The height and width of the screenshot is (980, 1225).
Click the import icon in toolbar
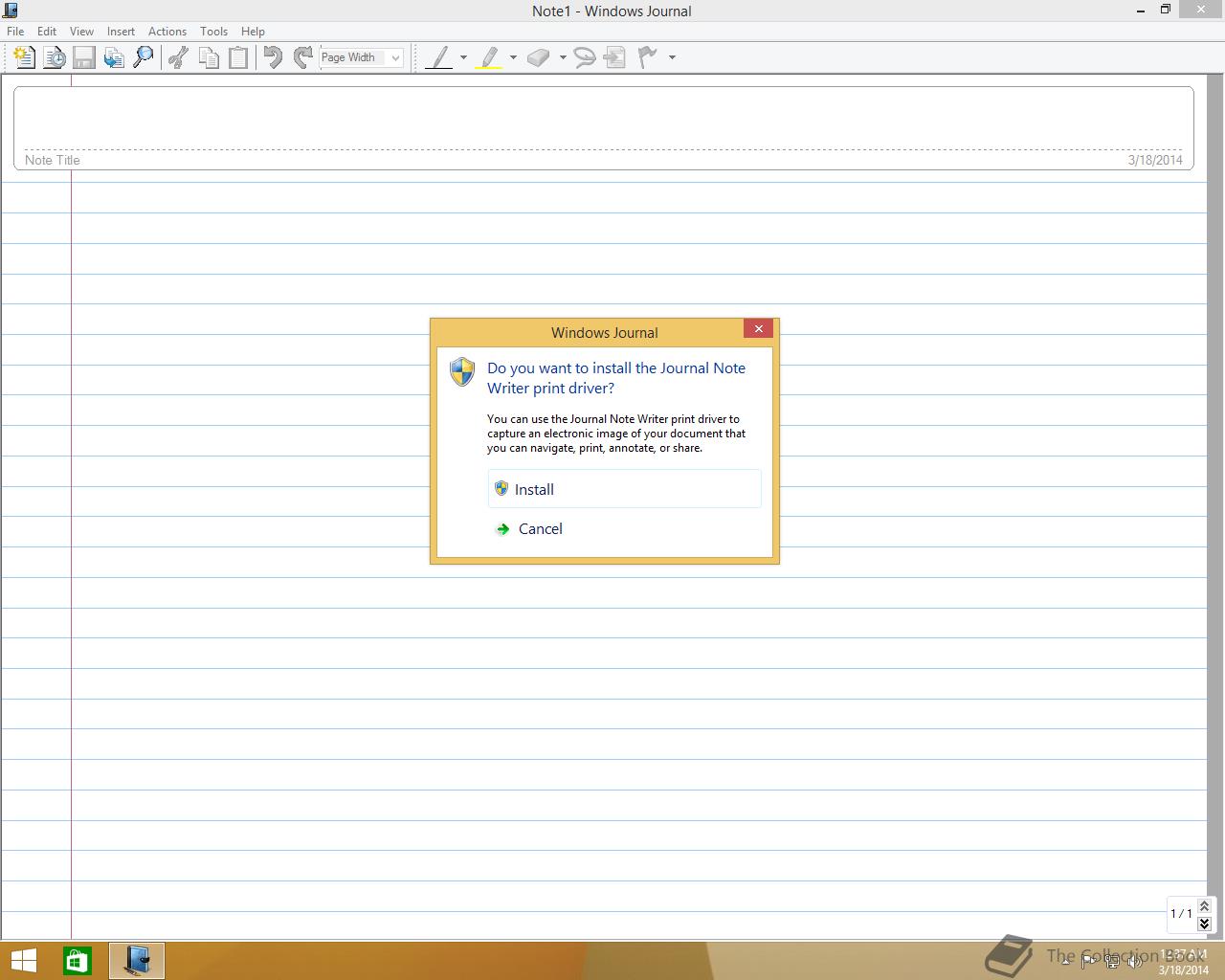point(114,57)
